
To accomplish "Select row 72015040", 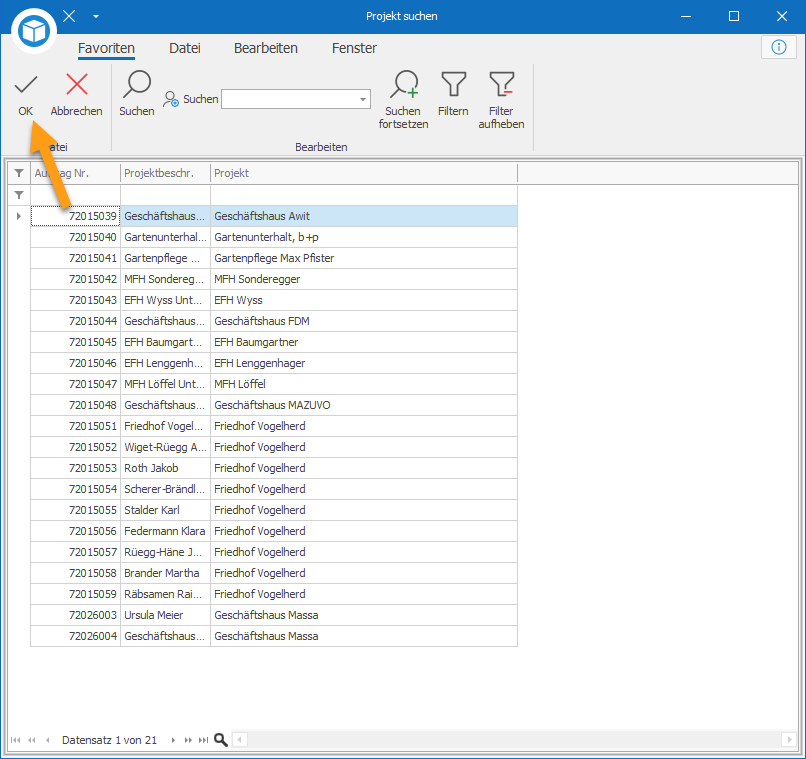I will (274, 237).
